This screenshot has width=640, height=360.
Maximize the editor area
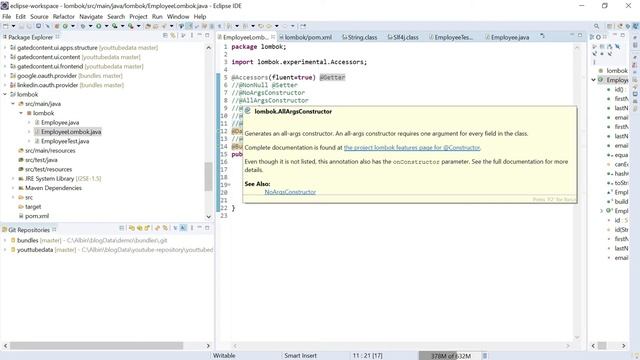tap(580, 36)
